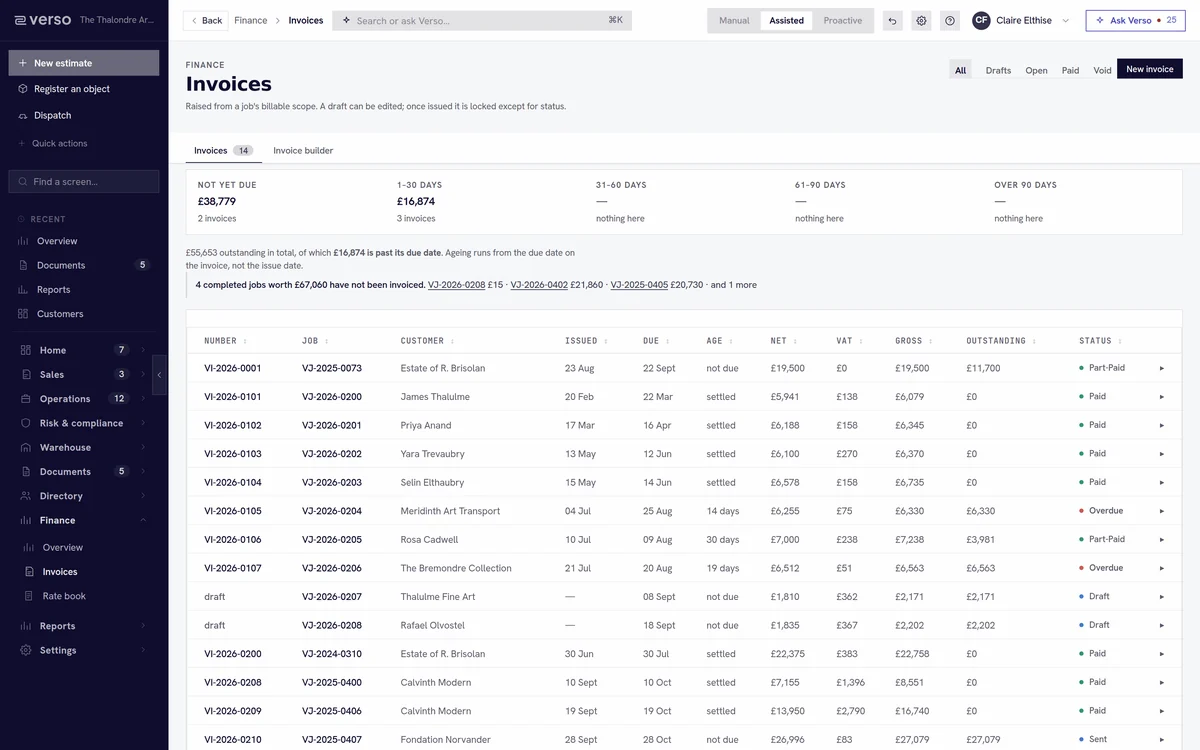This screenshot has width=1200, height=750.
Task: Click the undo arrow icon in top bar
Action: tap(893, 20)
